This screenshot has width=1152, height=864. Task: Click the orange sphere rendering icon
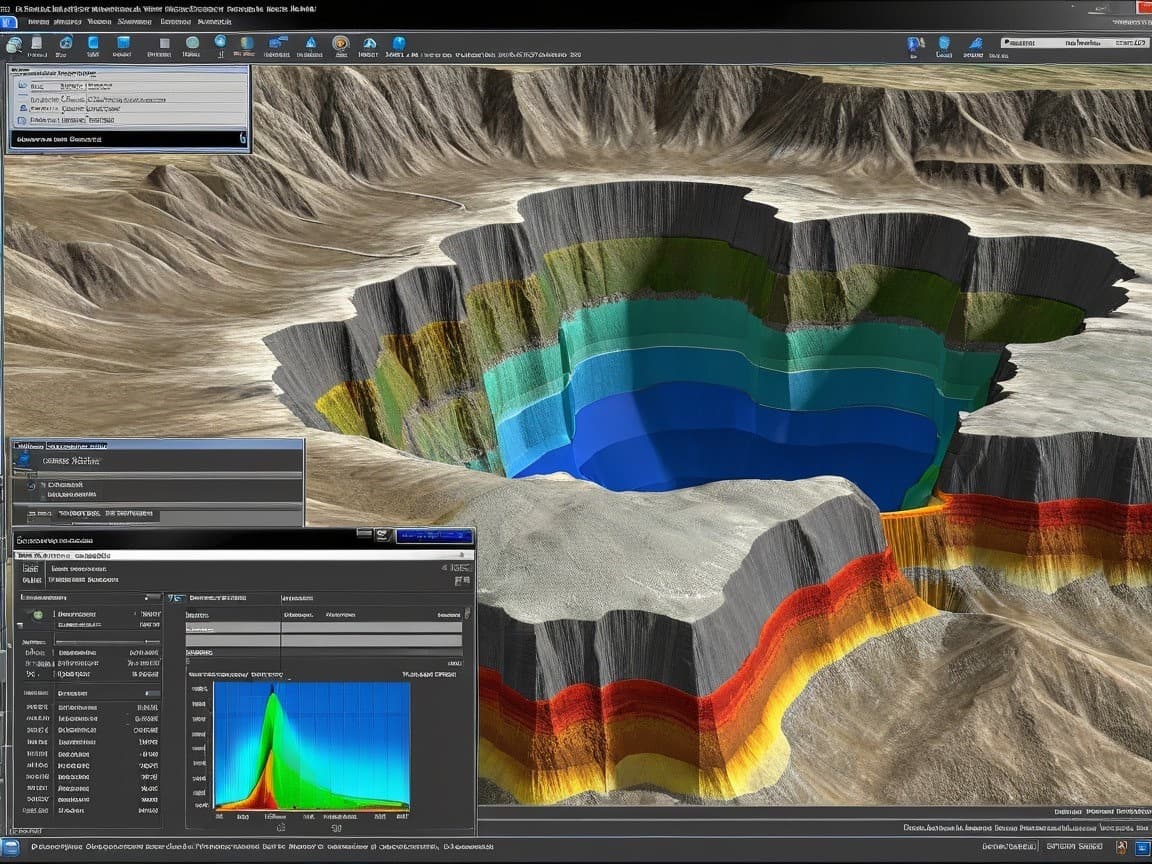(x=340, y=43)
